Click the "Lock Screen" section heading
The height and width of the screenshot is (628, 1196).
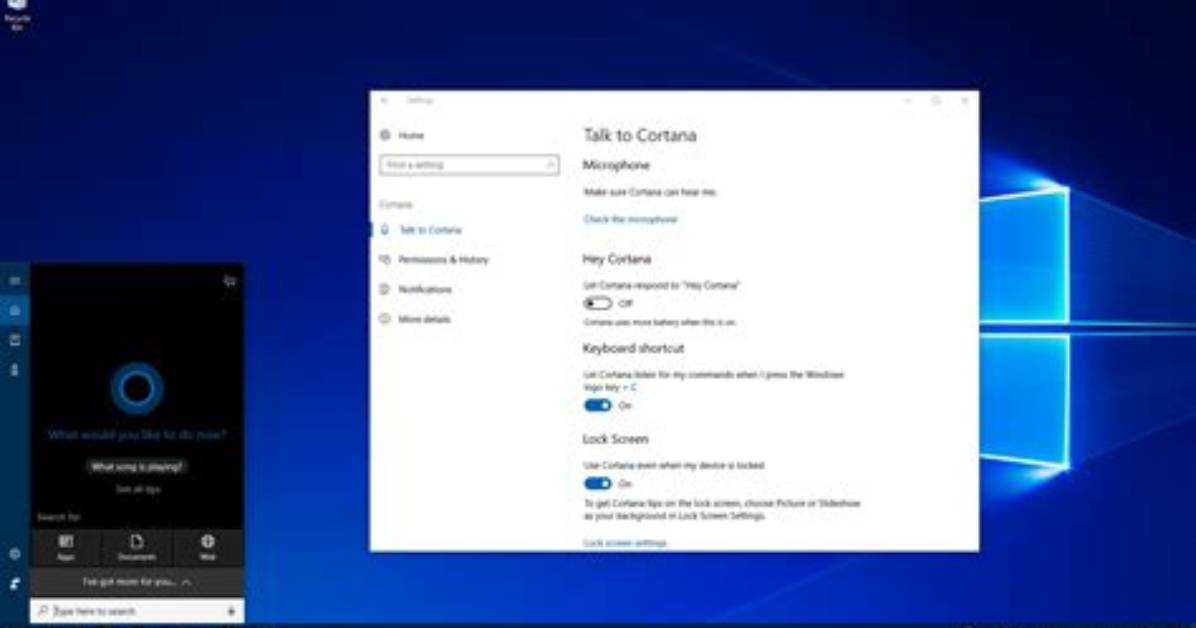tap(616, 440)
